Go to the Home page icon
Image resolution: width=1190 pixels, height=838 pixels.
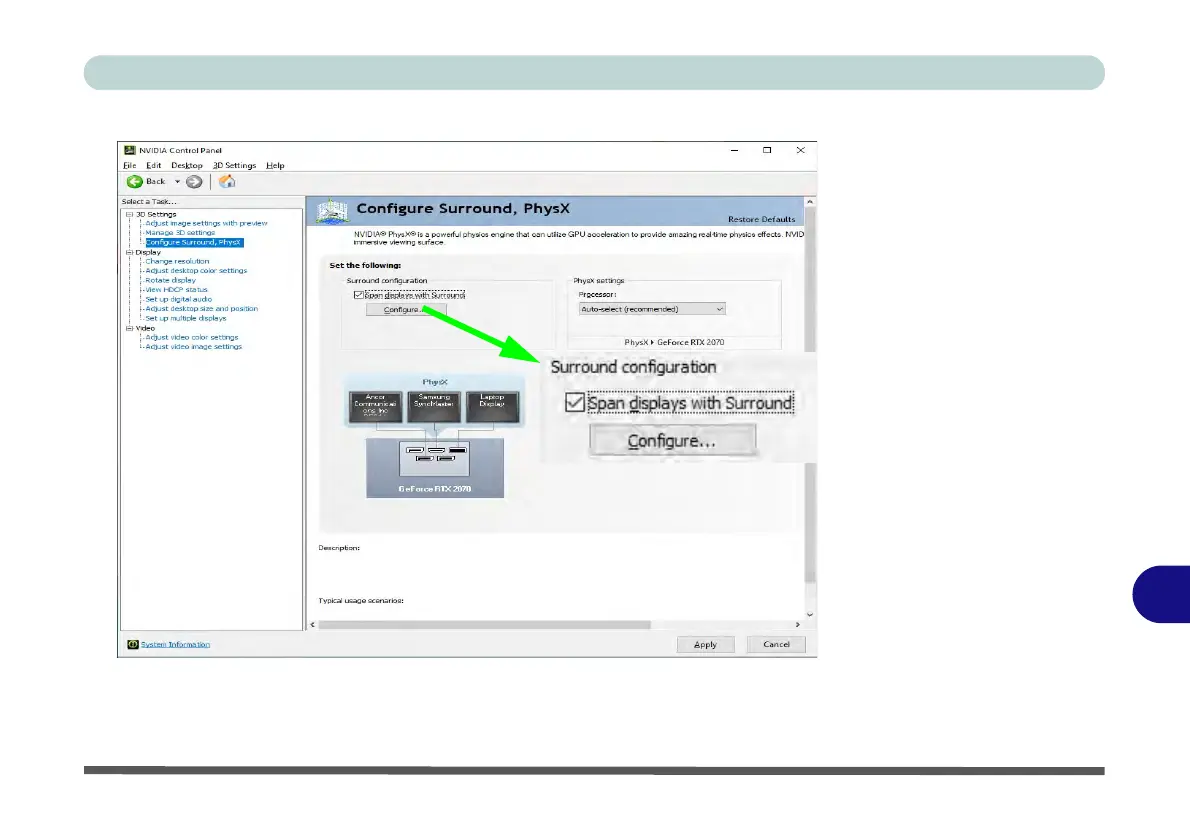click(227, 181)
